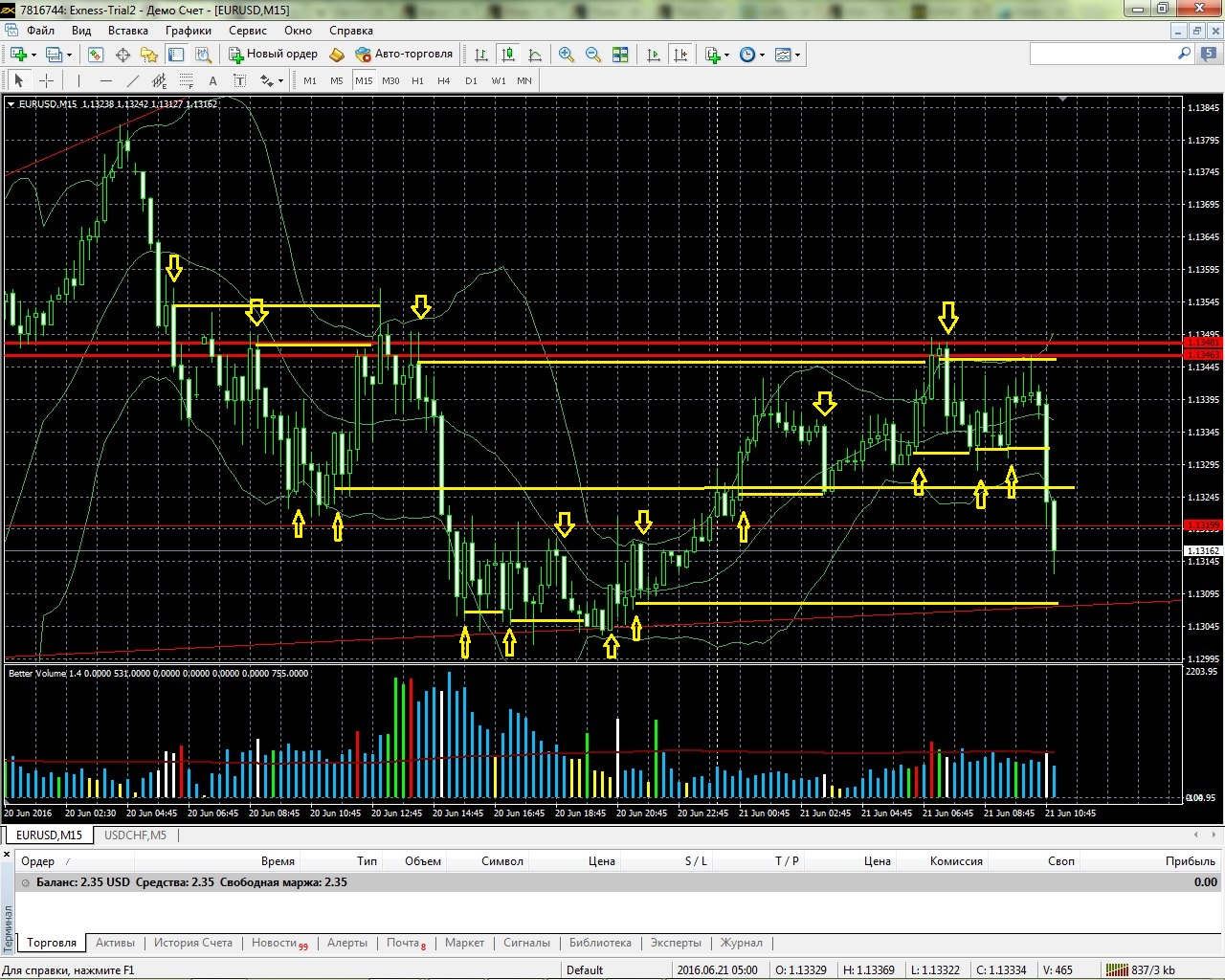Viewport: 1225px width, 980px height.
Task: Switch chart to candlesticks
Action: [x=508, y=55]
